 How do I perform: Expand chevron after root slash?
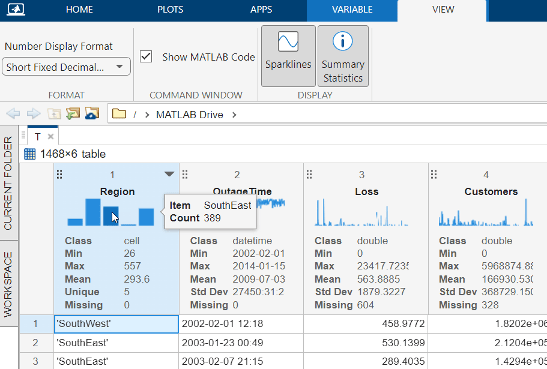tap(147, 115)
